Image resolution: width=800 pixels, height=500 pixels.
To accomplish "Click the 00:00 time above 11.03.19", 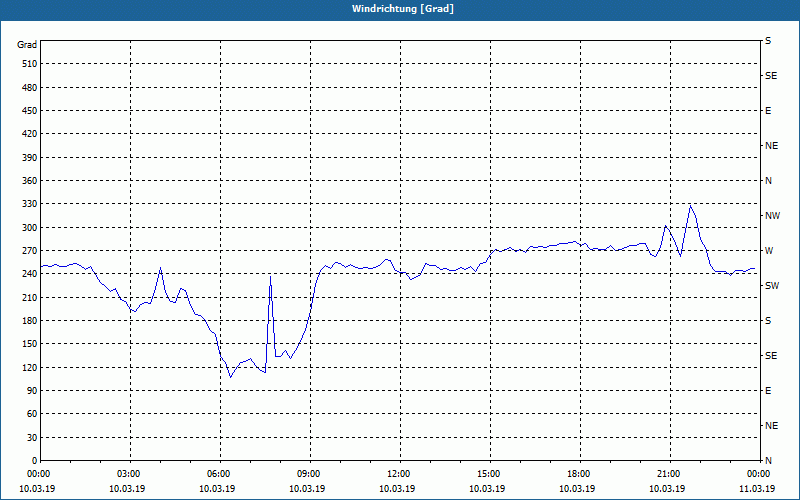I will coord(758,474).
